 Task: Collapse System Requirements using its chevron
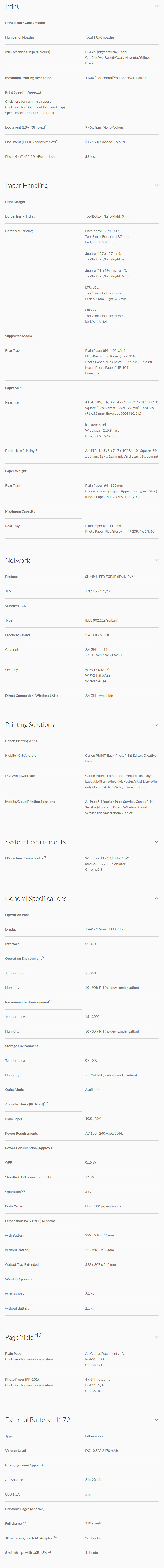point(157,842)
